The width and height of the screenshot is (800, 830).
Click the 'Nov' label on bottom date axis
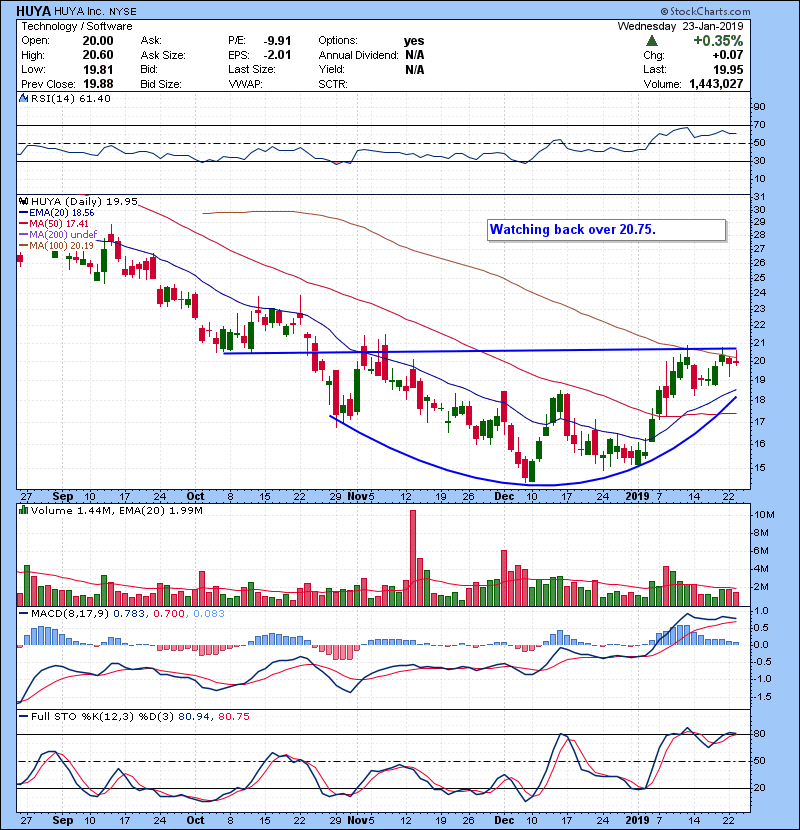(x=357, y=820)
